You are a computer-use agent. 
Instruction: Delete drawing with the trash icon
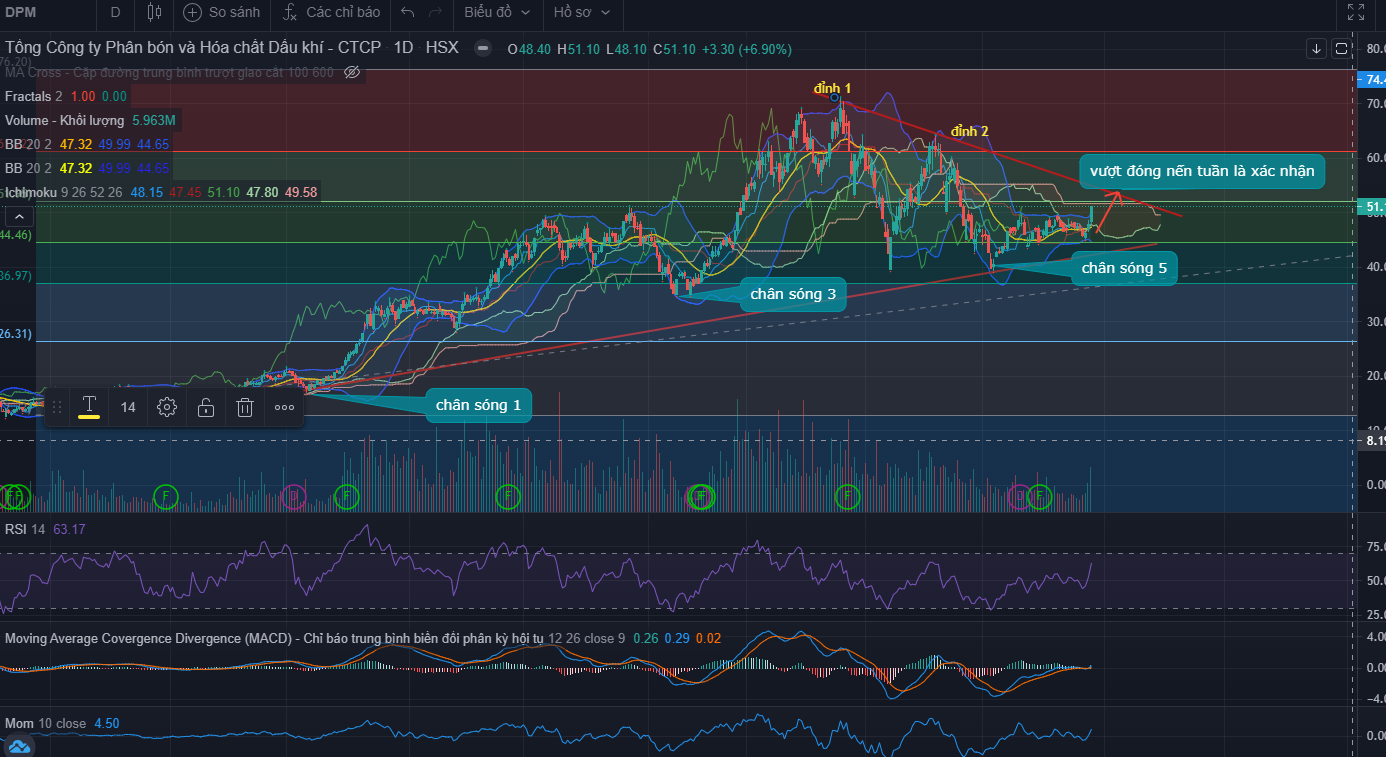point(245,407)
